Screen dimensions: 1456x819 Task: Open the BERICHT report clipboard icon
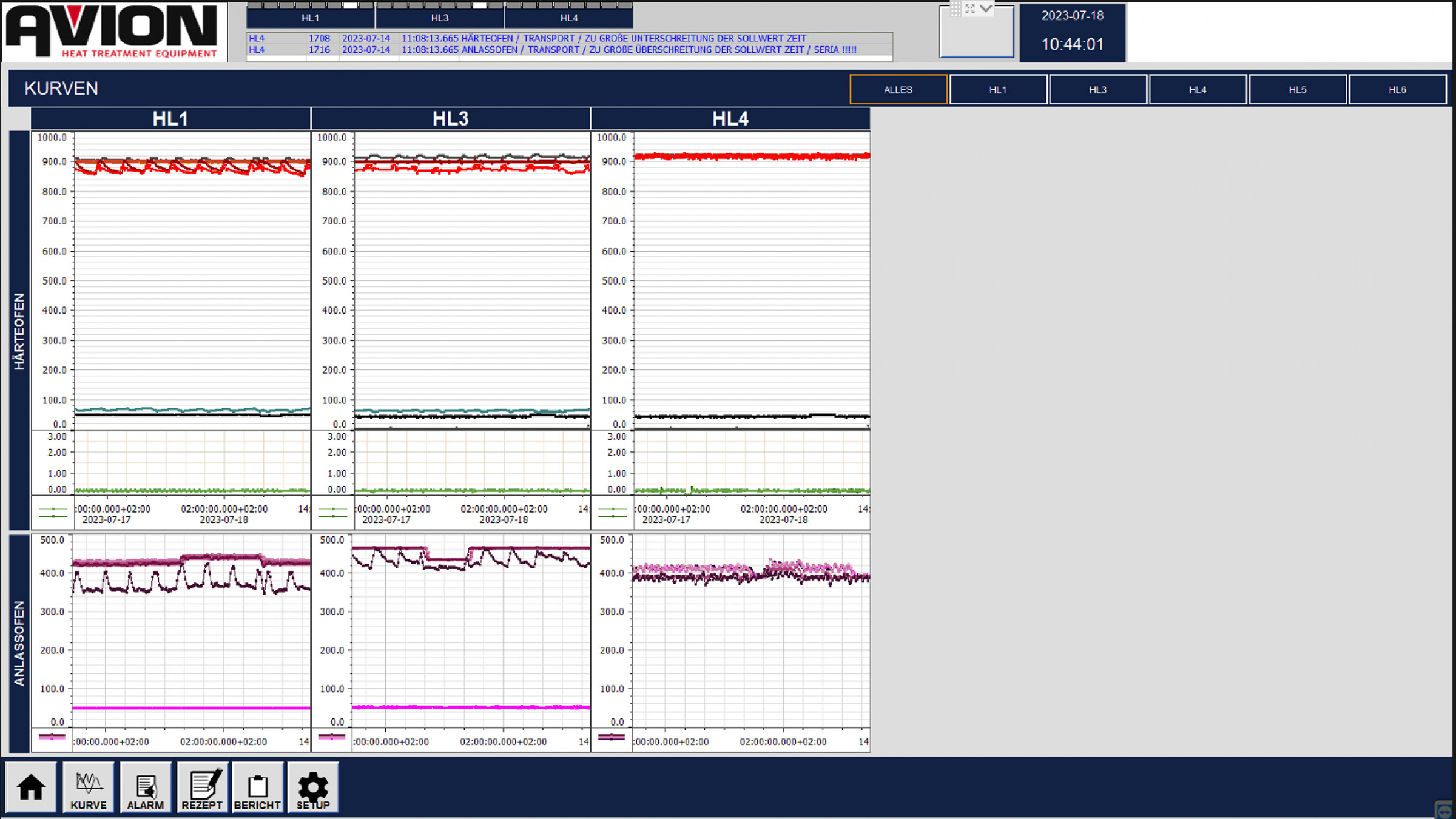(258, 787)
